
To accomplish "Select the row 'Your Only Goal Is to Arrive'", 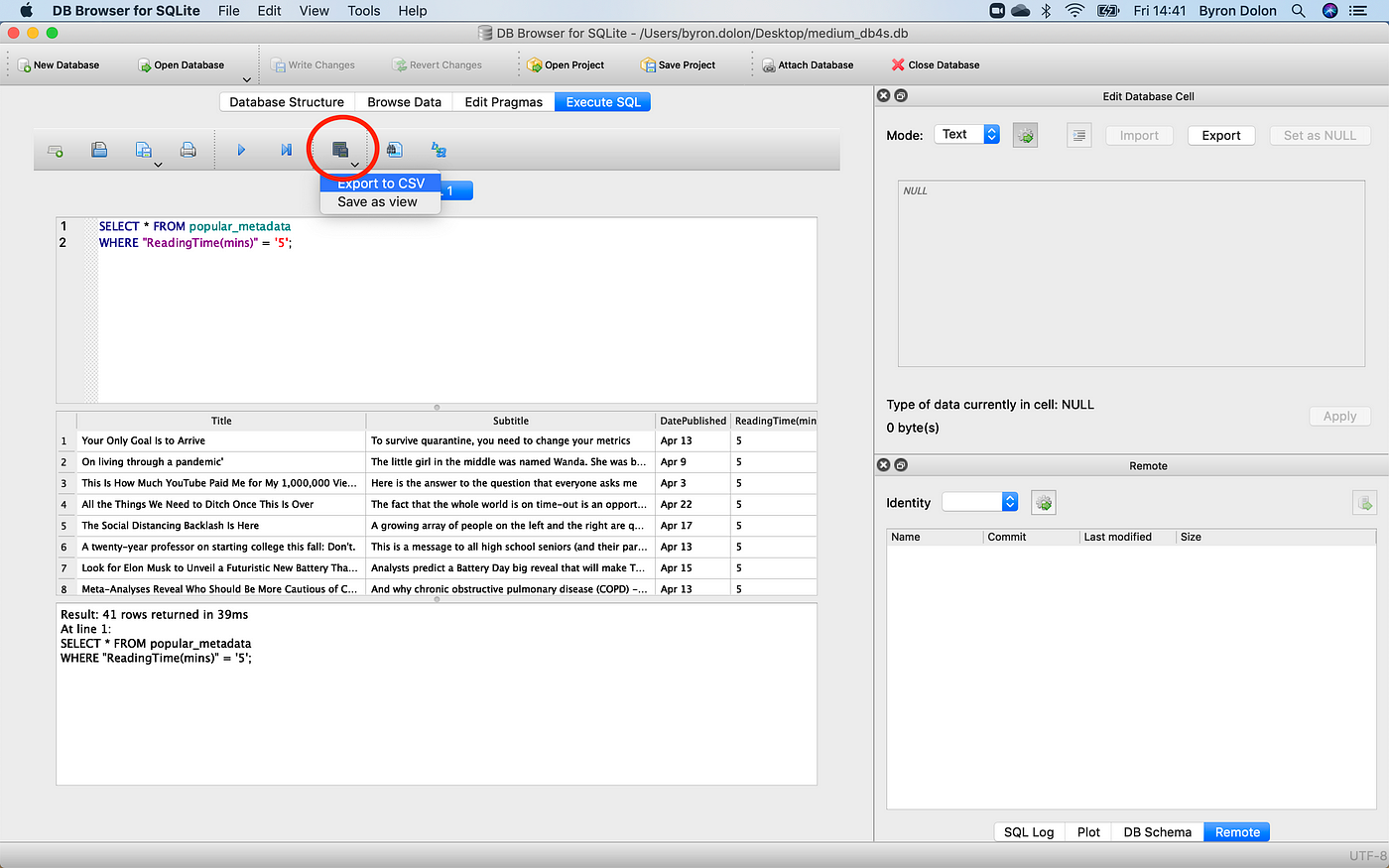I will [x=221, y=440].
